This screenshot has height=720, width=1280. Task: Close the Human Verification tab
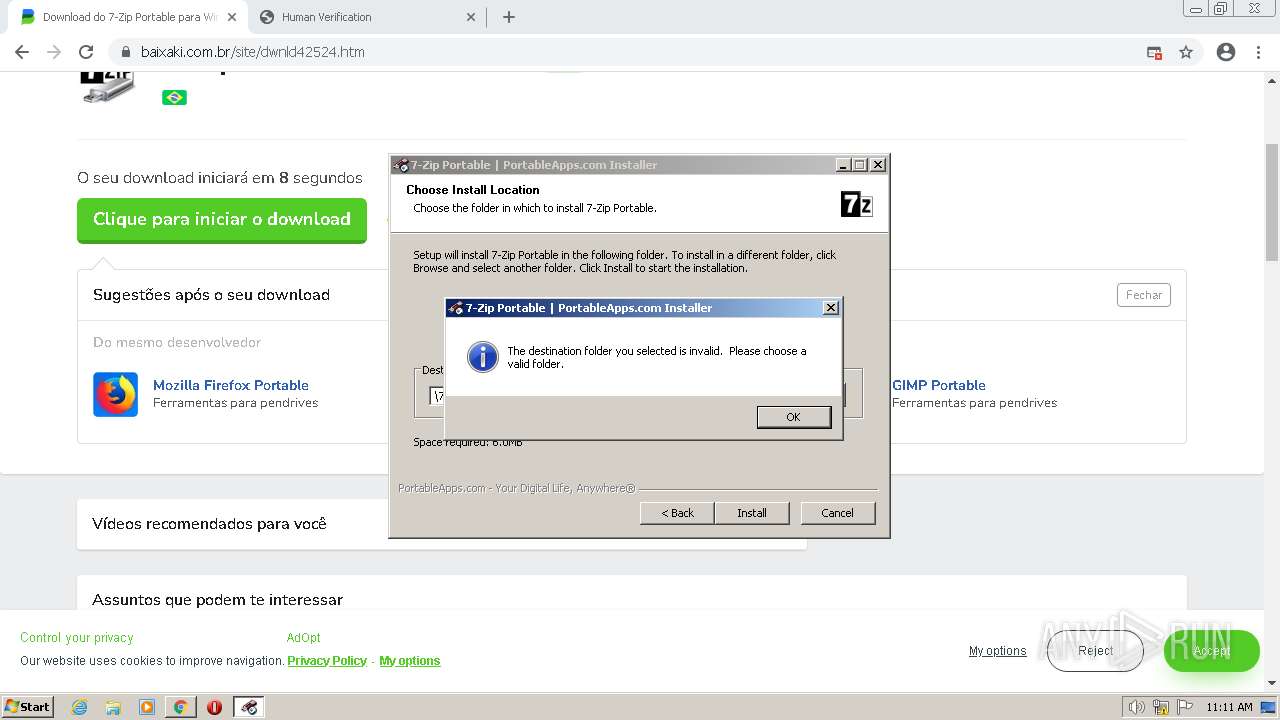pos(472,17)
